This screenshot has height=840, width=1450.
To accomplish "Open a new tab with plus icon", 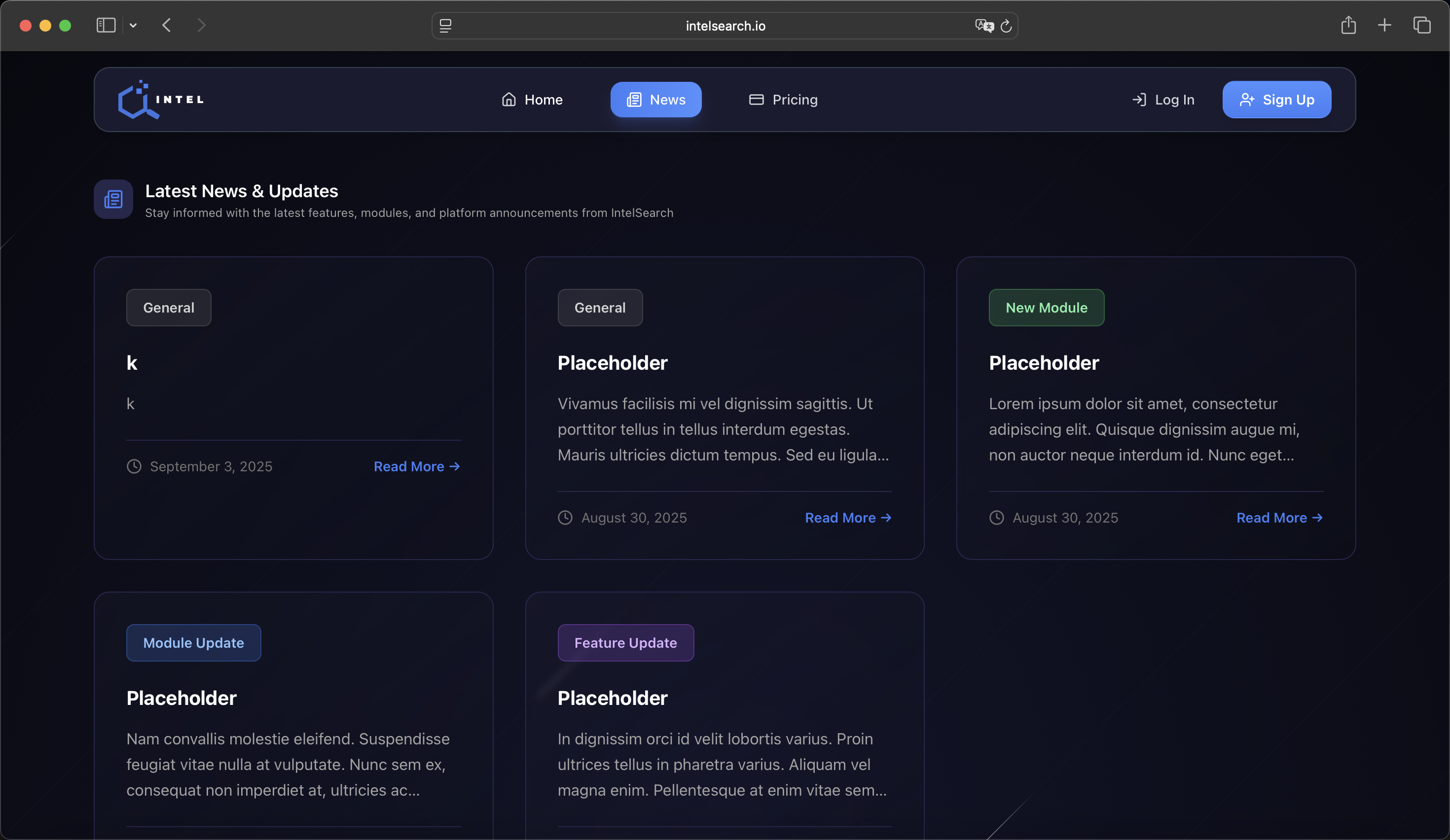I will click(1384, 25).
